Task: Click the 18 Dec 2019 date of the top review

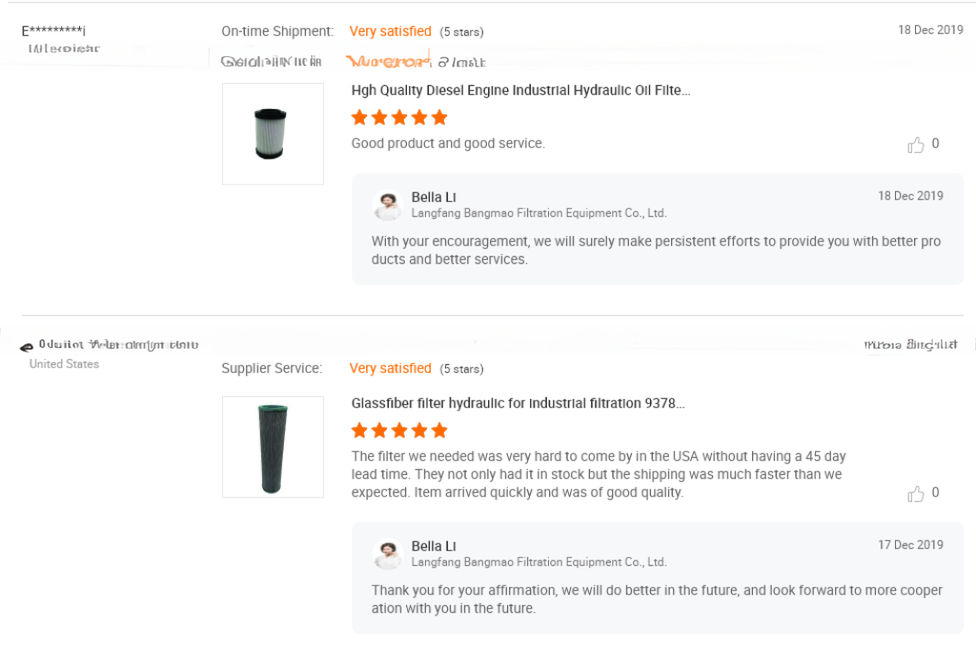Action: [930, 30]
